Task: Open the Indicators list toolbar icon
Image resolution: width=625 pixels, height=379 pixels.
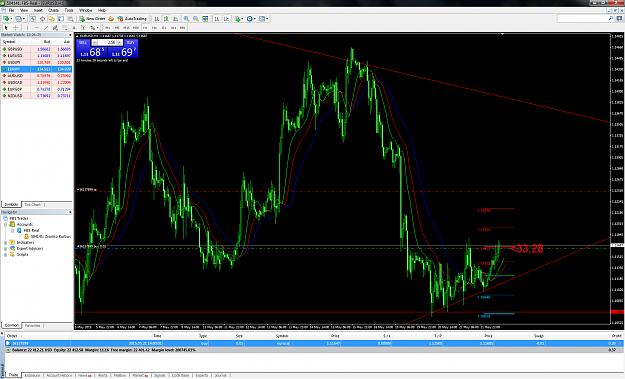Action: pyautogui.click(x=238, y=19)
